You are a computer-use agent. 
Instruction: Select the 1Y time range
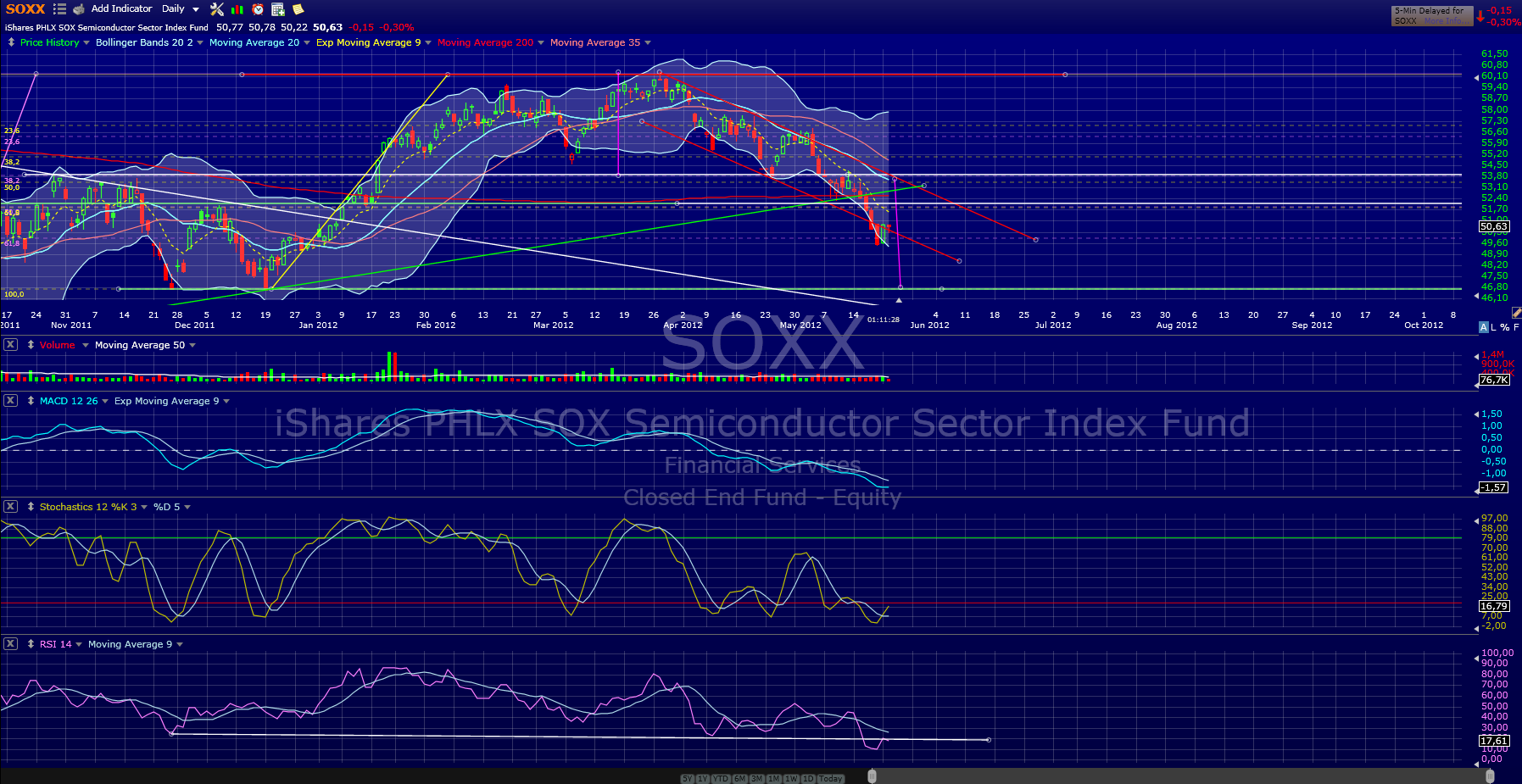pos(703,779)
